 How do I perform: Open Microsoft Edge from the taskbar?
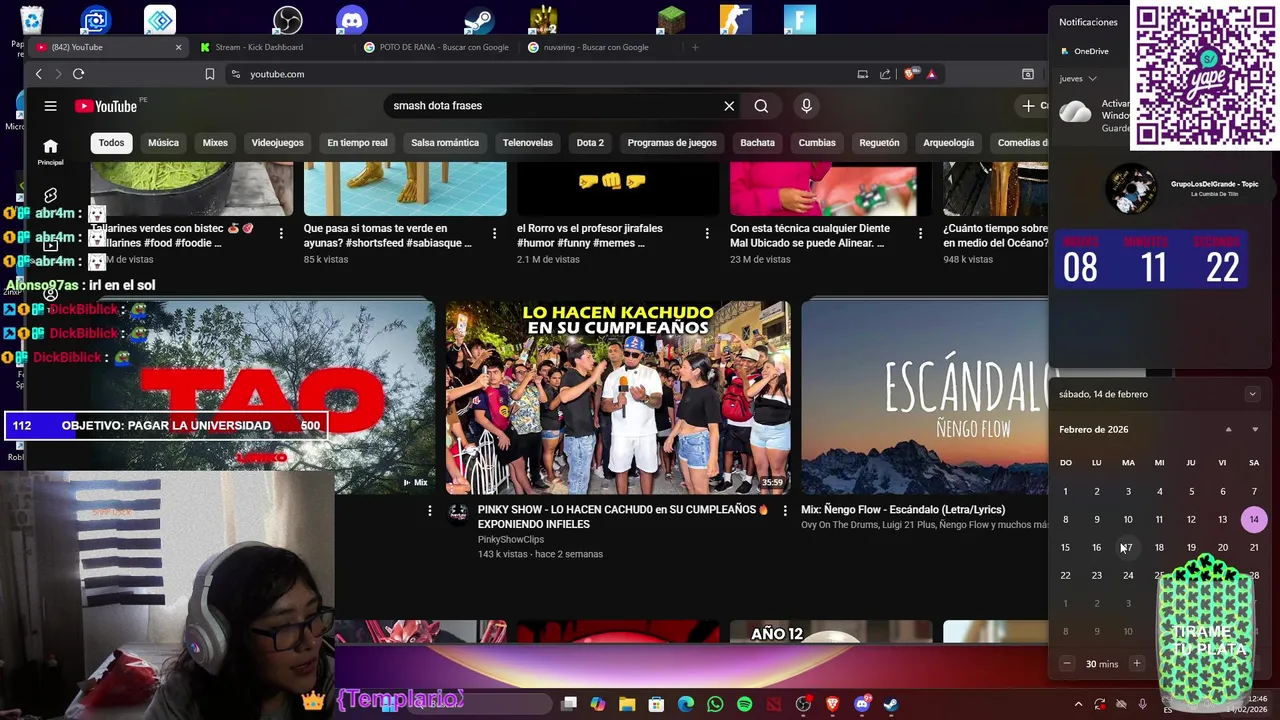(686, 704)
